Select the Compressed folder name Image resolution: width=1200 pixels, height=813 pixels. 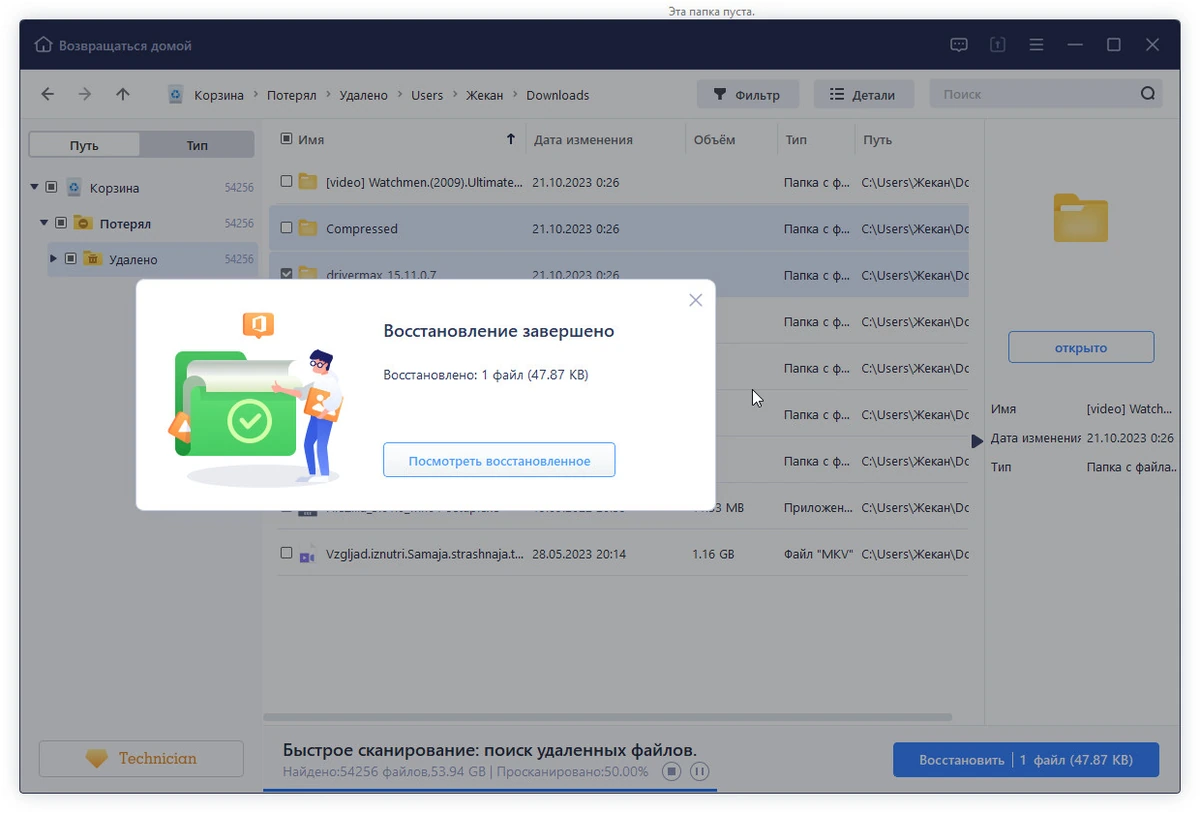pyautogui.click(x=361, y=229)
